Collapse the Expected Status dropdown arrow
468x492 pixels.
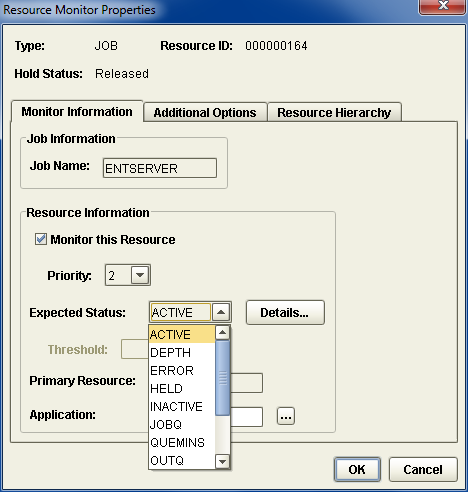click(x=221, y=312)
